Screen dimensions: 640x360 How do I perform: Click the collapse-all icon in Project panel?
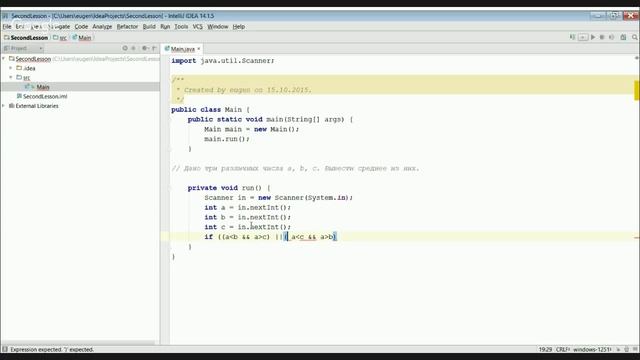click(133, 48)
